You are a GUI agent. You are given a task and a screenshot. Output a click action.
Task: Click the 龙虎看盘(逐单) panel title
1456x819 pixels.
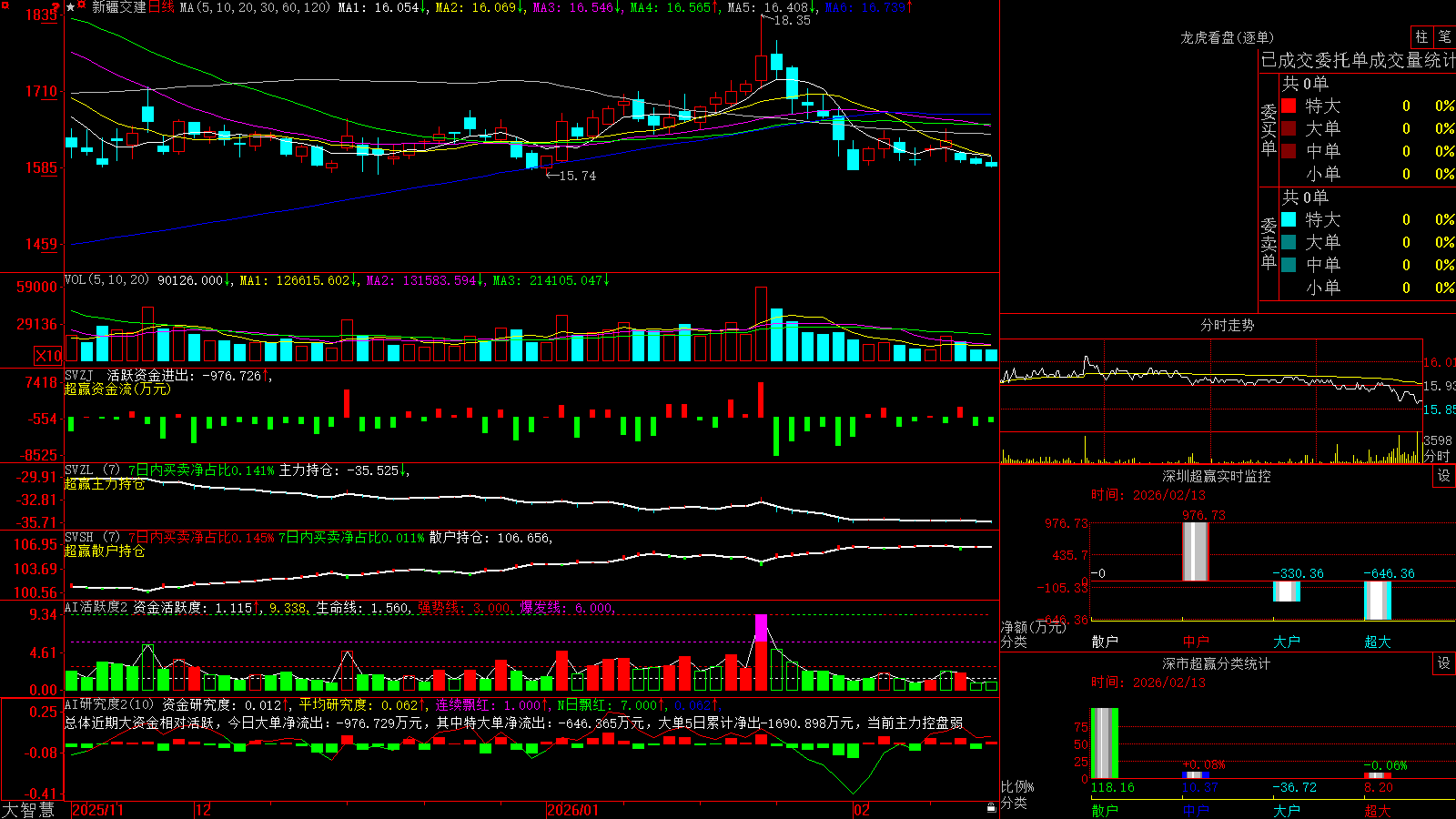(1228, 37)
